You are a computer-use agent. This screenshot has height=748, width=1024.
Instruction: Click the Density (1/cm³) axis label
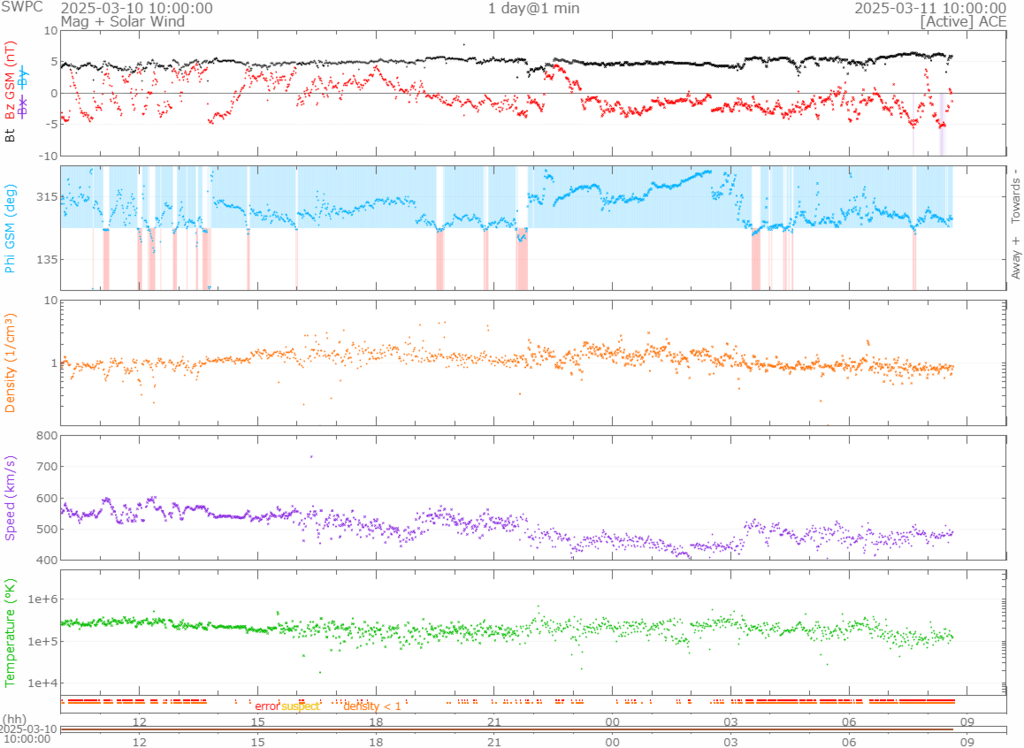tap(11, 362)
